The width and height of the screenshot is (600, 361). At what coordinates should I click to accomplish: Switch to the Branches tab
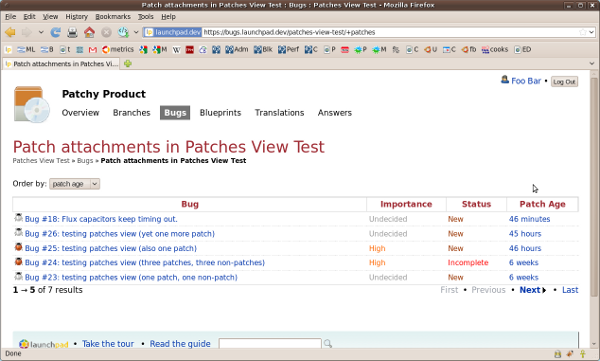click(x=132, y=113)
